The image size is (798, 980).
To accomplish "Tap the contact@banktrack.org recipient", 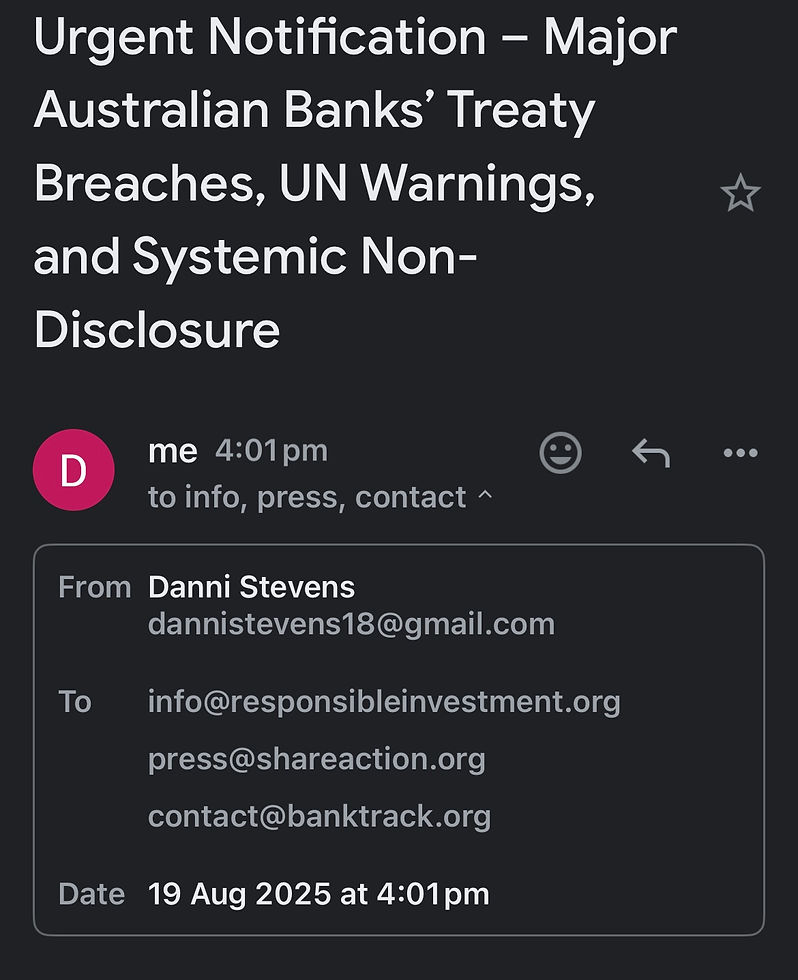I will pyautogui.click(x=319, y=816).
